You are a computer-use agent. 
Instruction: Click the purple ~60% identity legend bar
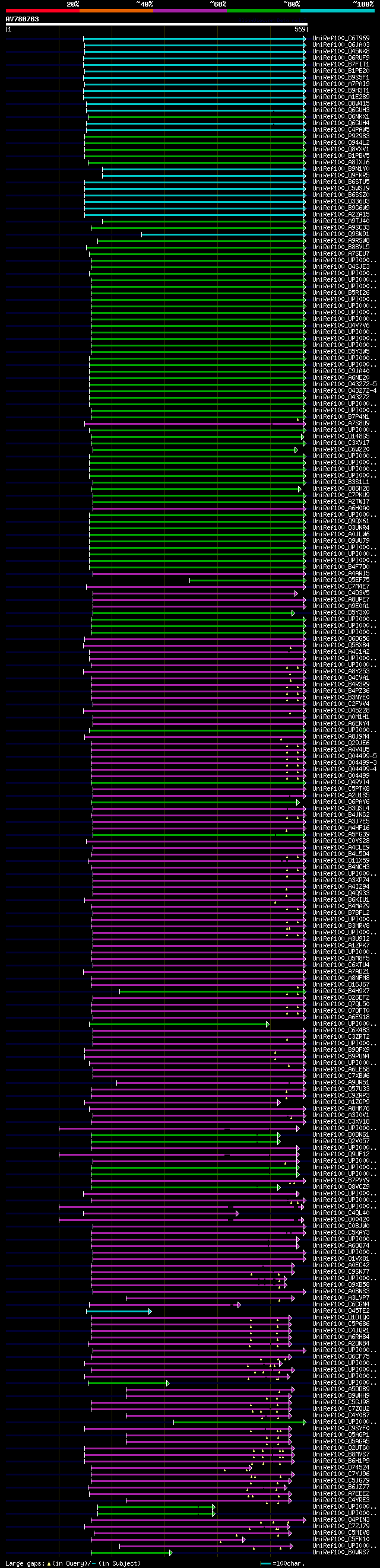pyautogui.click(x=190, y=10)
